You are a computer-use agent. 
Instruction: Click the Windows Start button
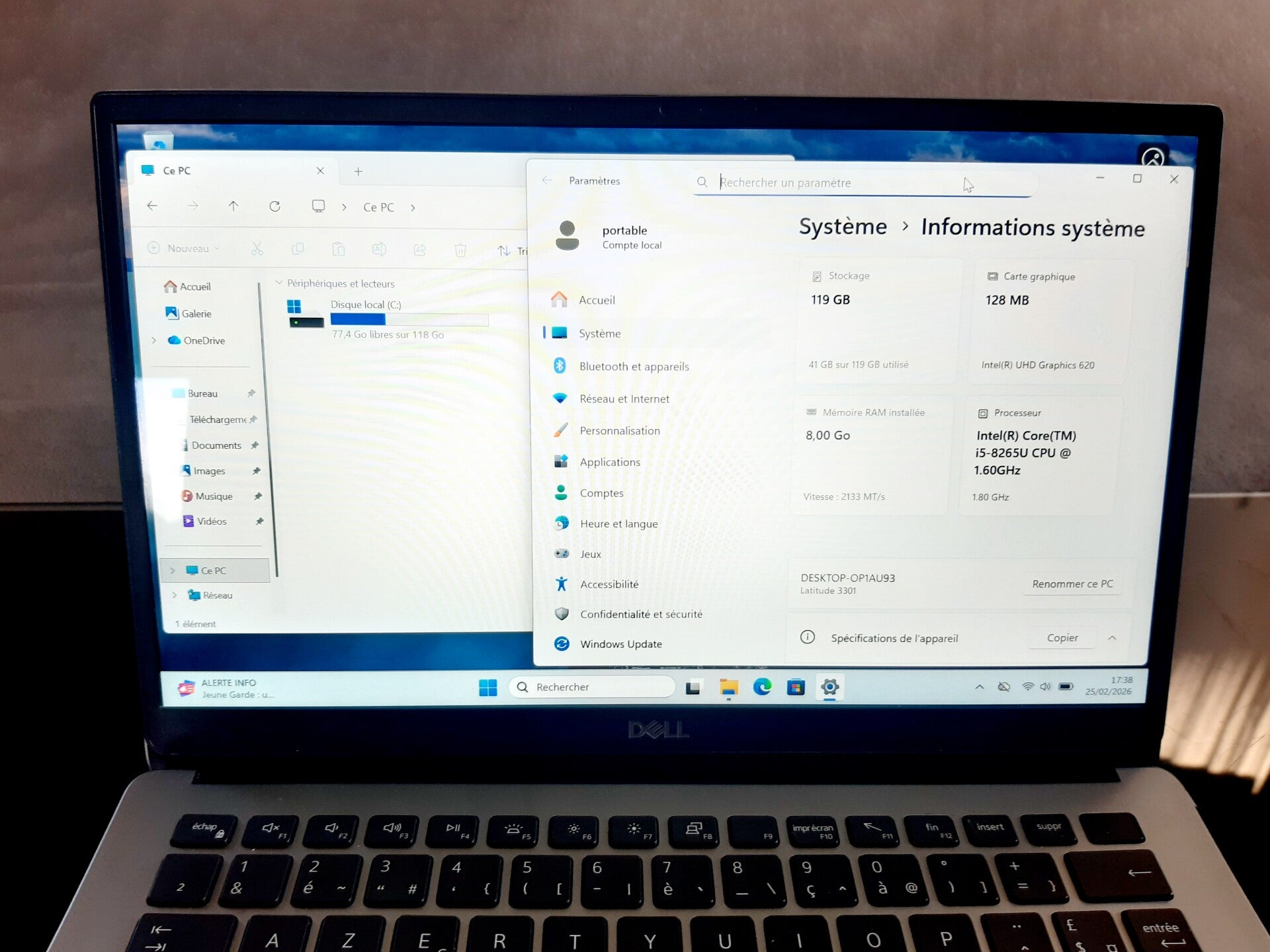[487, 688]
